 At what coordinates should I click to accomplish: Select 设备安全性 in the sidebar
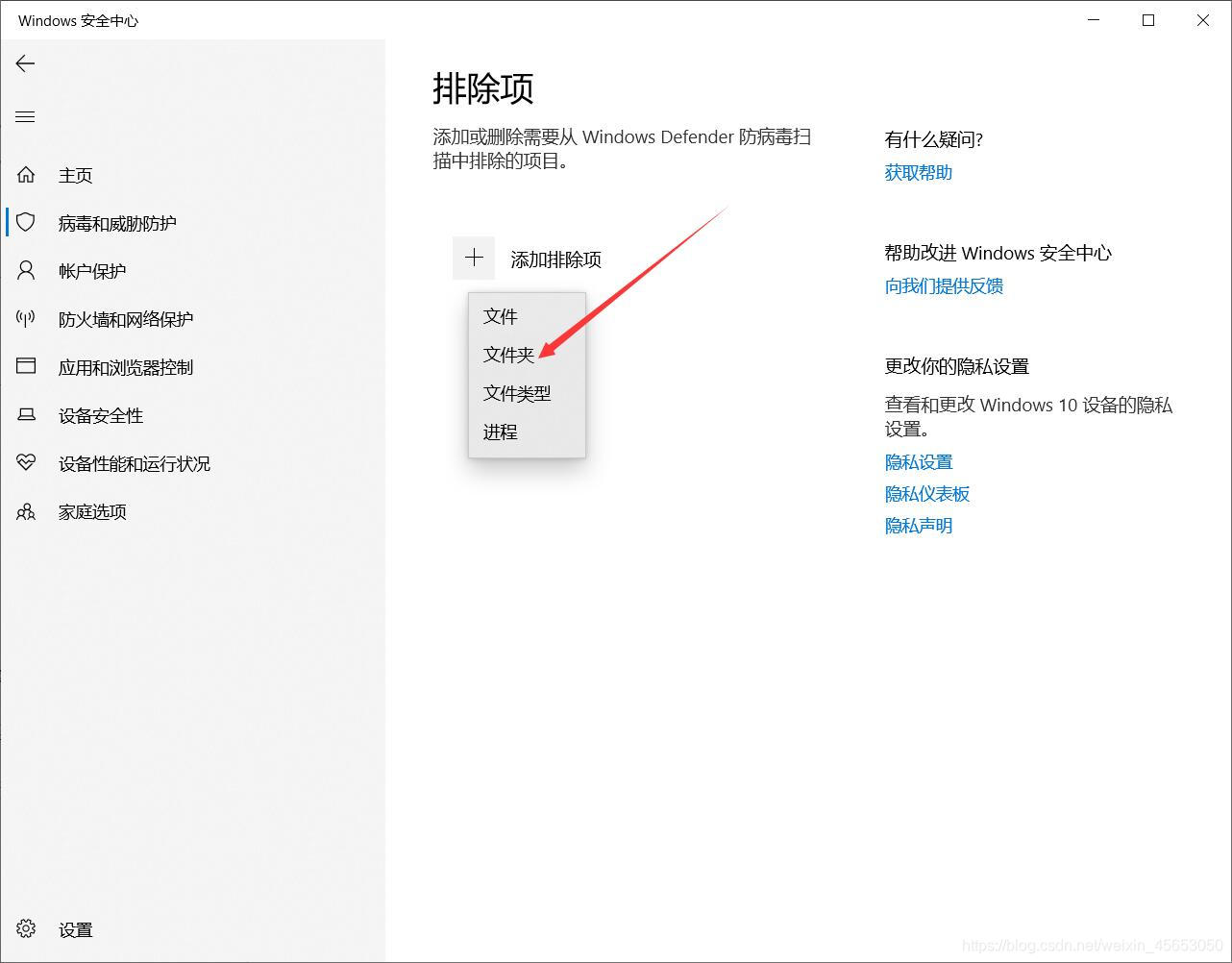click(x=192, y=415)
